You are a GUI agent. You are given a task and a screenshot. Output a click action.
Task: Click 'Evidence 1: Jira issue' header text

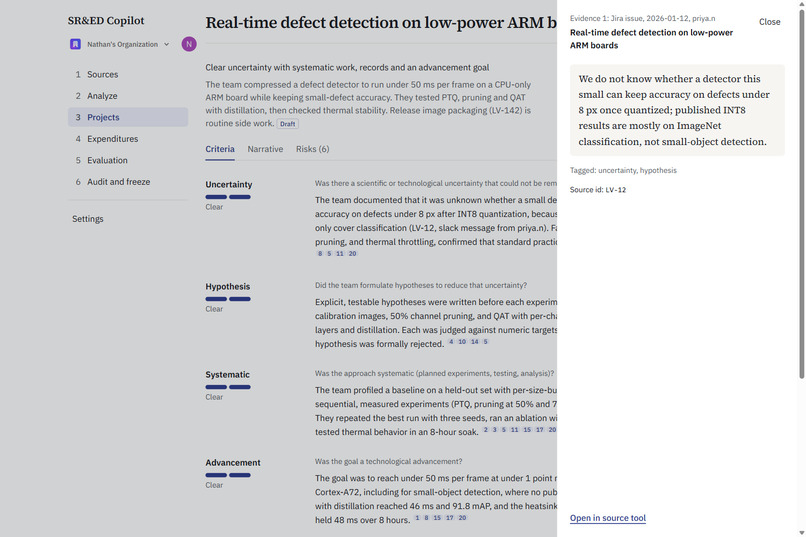coord(642,18)
